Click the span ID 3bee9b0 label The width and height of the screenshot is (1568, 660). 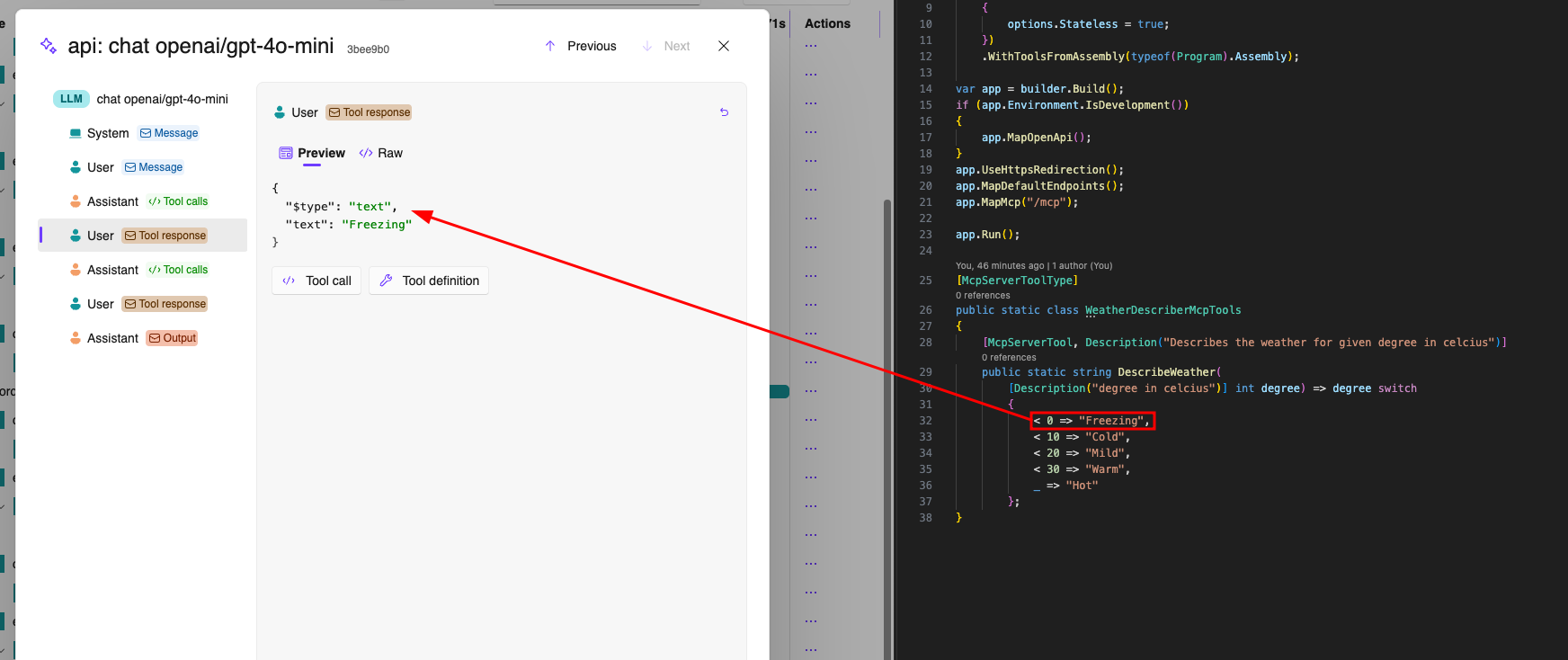[x=368, y=49]
